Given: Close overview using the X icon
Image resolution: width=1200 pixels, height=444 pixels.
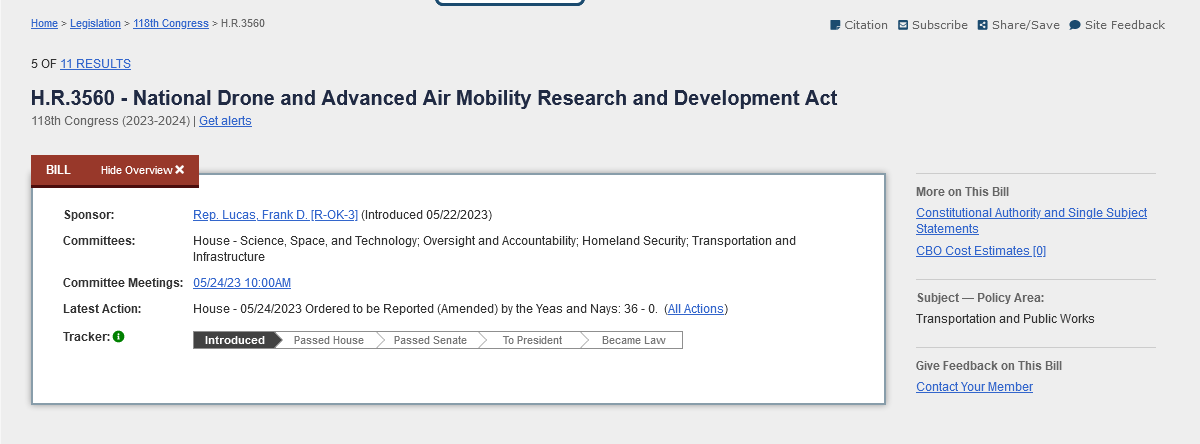Looking at the screenshot, I should point(180,170).
